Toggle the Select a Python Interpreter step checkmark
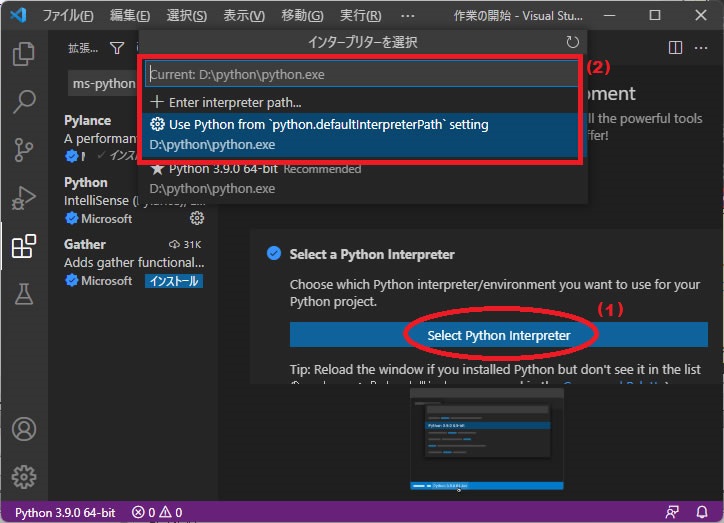The height and width of the screenshot is (523, 724). click(274, 254)
